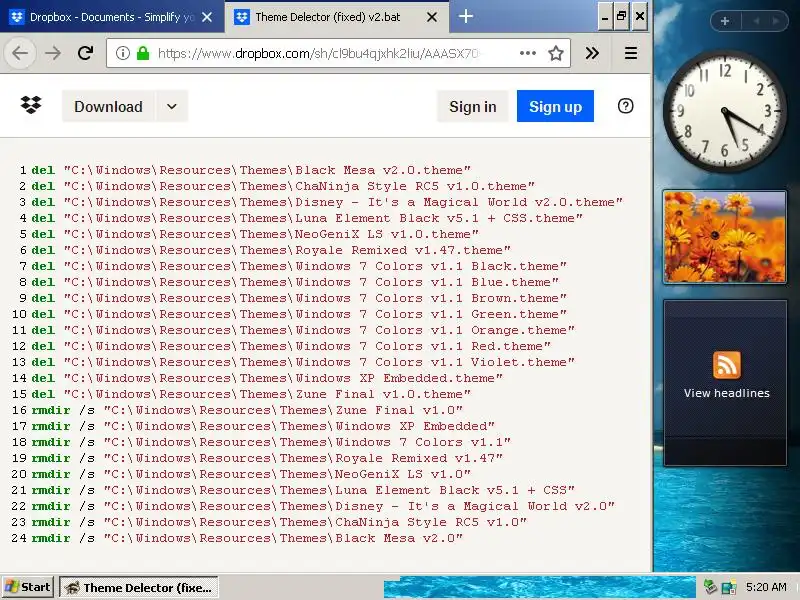The height and width of the screenshot is (600, 800).
Task: Click line 1 Black Mesa v2.0.theme path
Action: click(267, 170)
